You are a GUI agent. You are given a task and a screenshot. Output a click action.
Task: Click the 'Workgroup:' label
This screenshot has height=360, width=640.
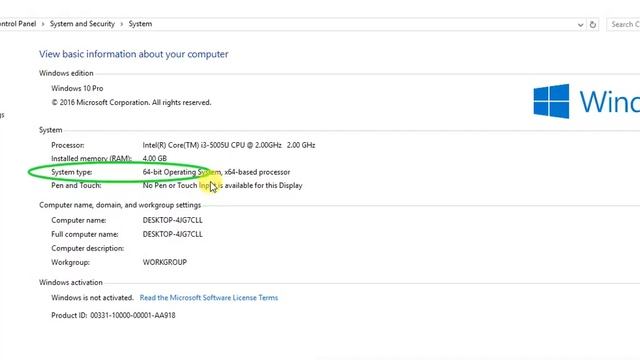click(x=70, y=262)
